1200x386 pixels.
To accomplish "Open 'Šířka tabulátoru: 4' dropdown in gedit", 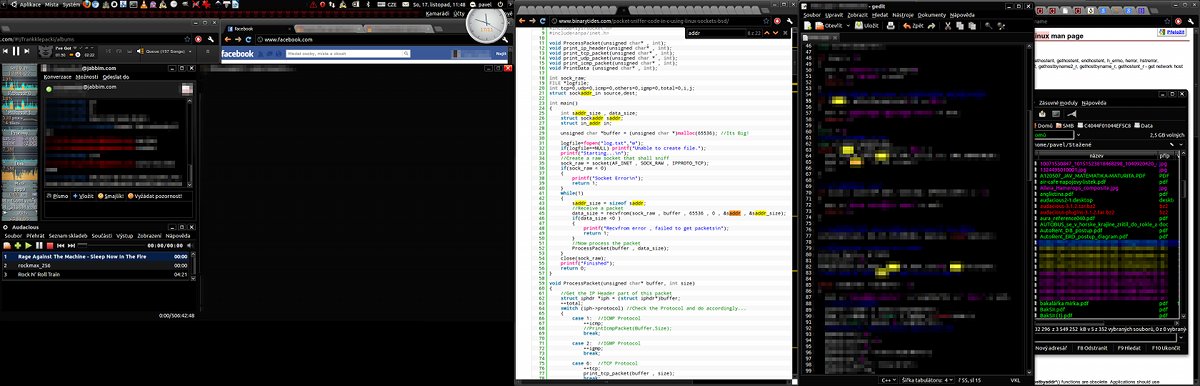I will [927, 380].
